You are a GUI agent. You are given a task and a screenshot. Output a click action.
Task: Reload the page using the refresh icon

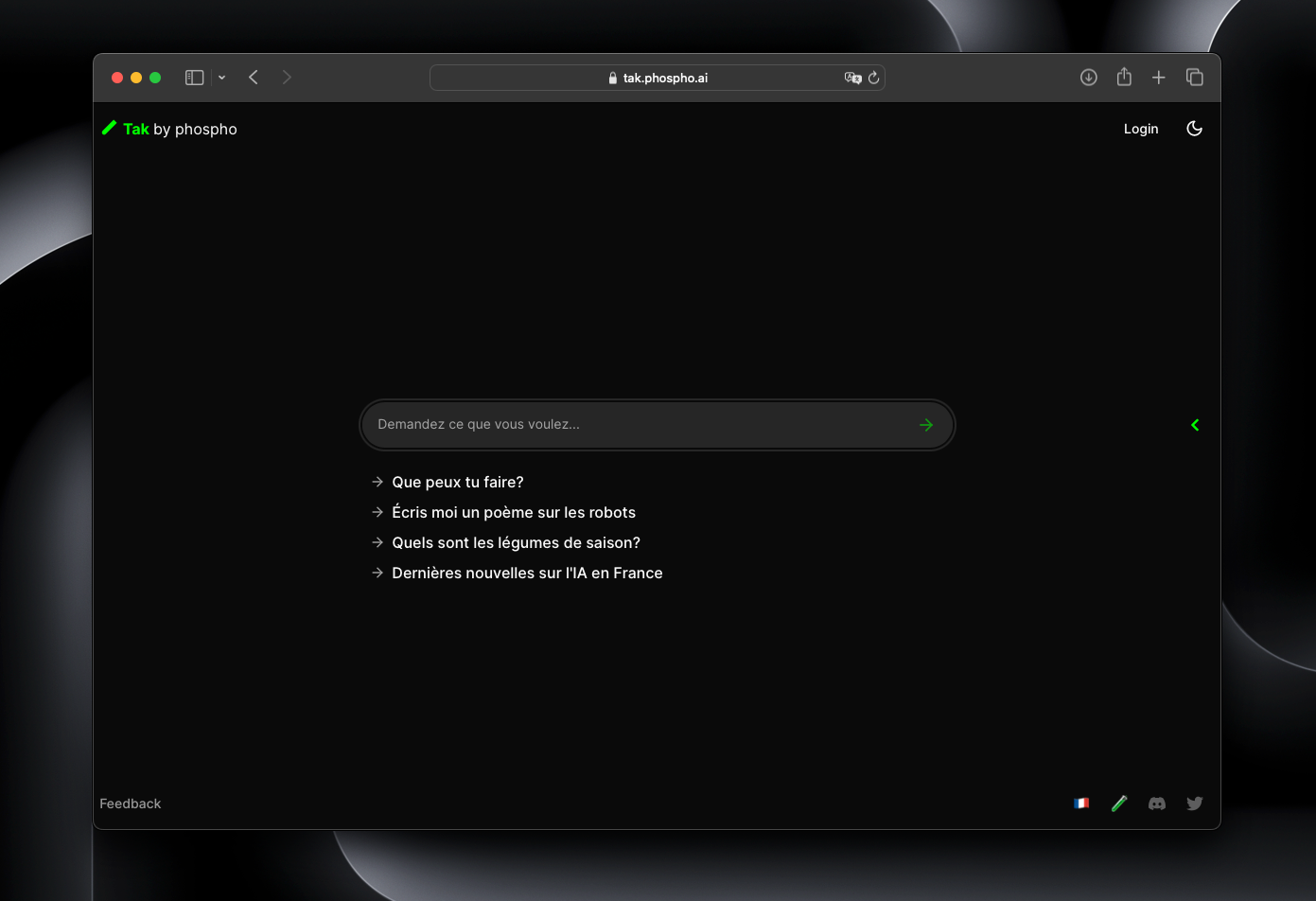click(872, 79)
